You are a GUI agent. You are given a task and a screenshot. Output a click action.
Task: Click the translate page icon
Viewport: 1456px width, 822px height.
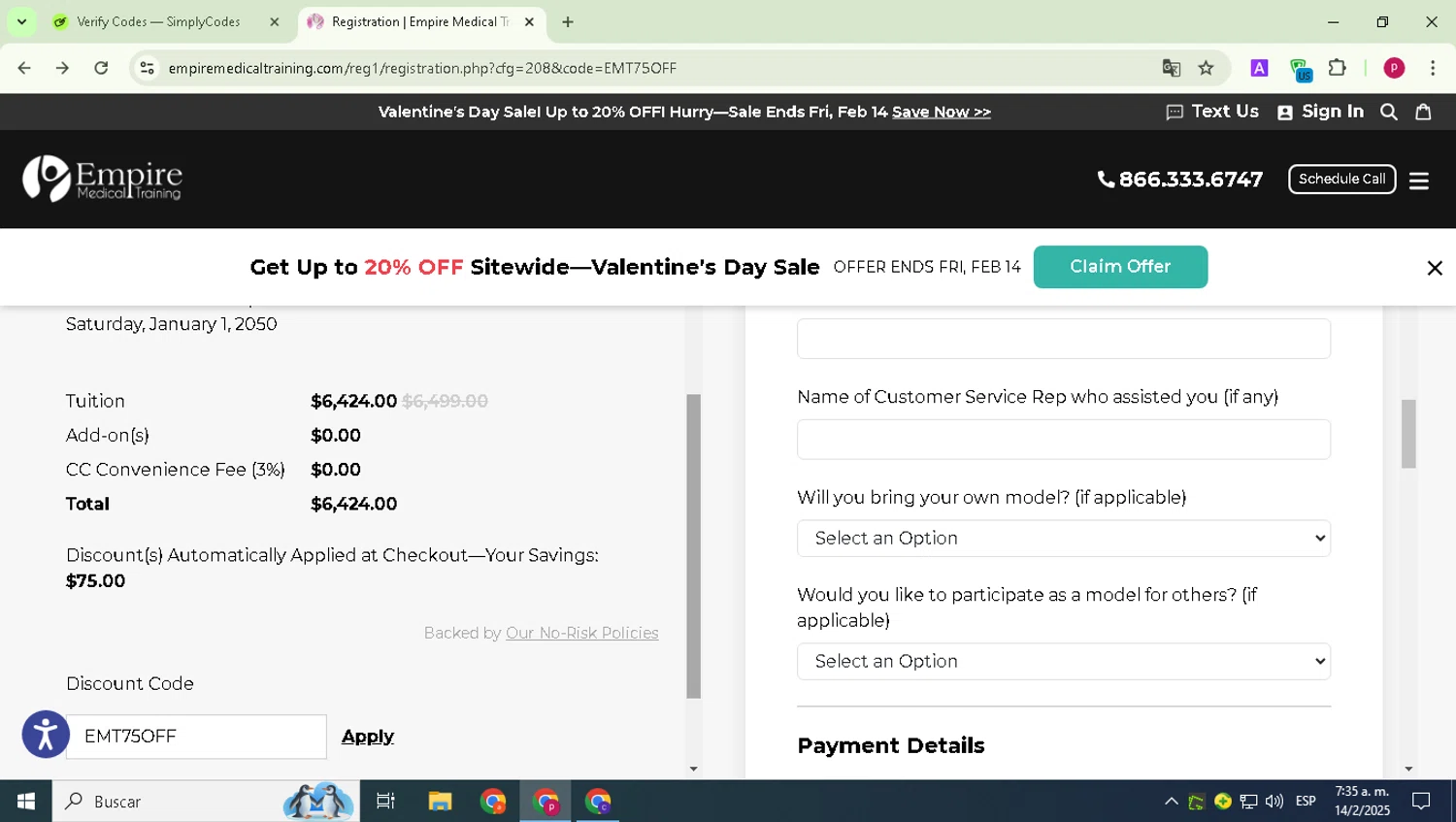[x=1172, y=68]
